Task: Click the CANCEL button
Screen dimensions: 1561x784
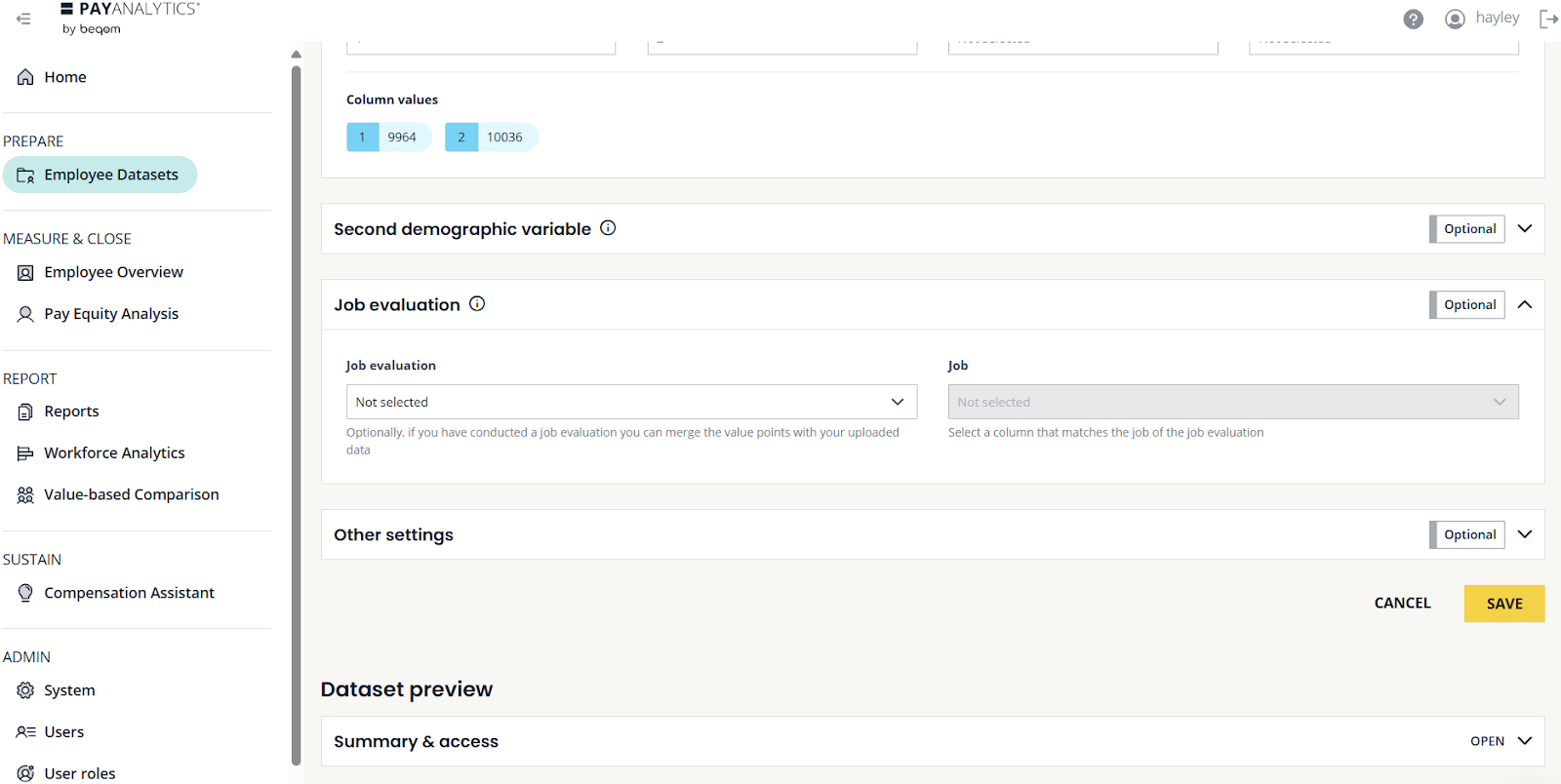Action: coord(1402,604)
